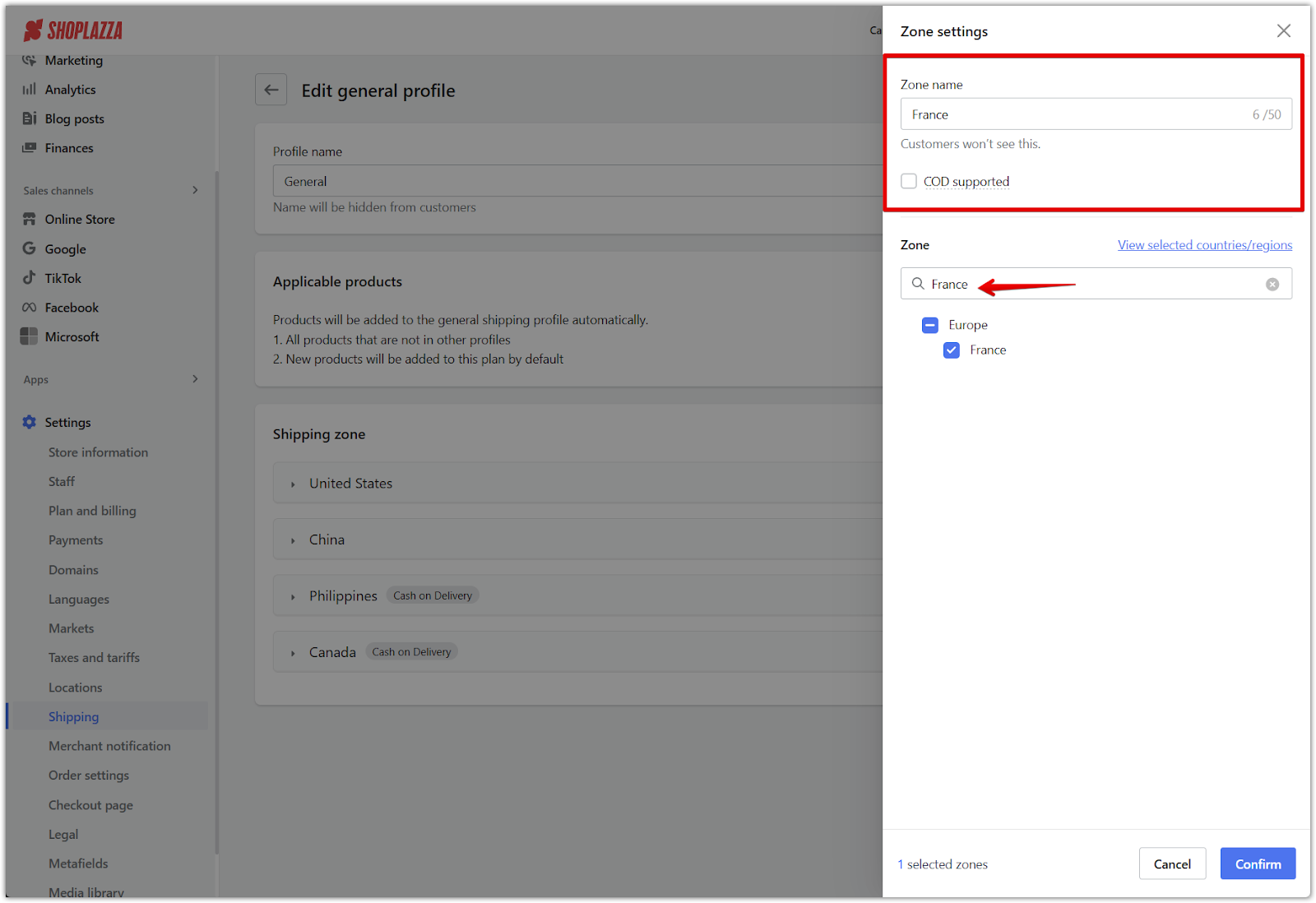1316x903 pixels.
Task: Click Philippines Cash on Delivery tag
Action: pyautogui.click(x=433, y=595)
